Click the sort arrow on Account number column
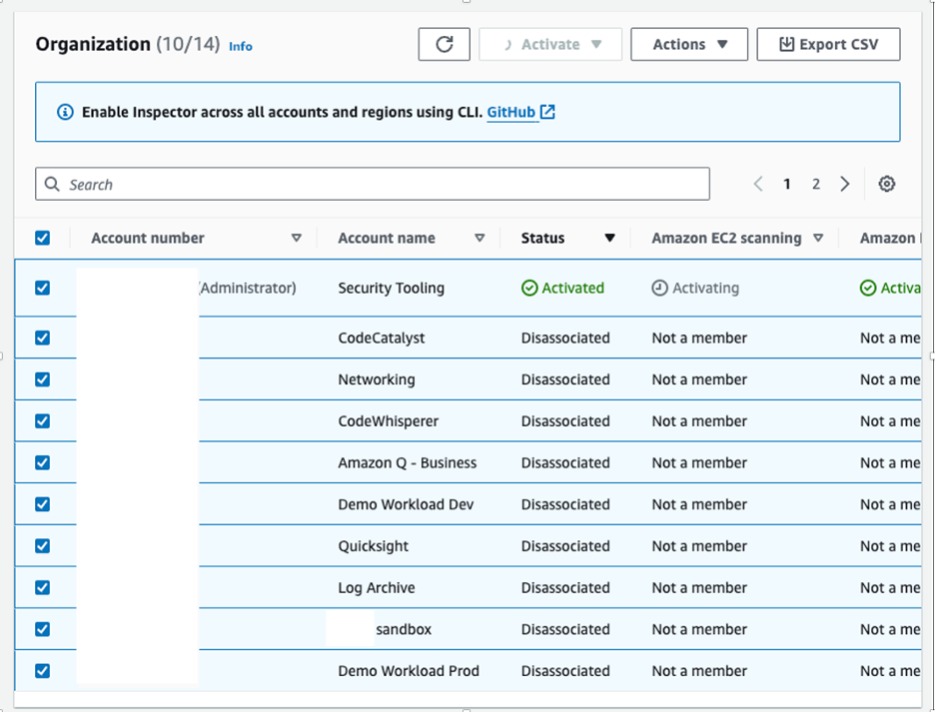The width and height of the screenshot is (936, 714). [297, 238]
